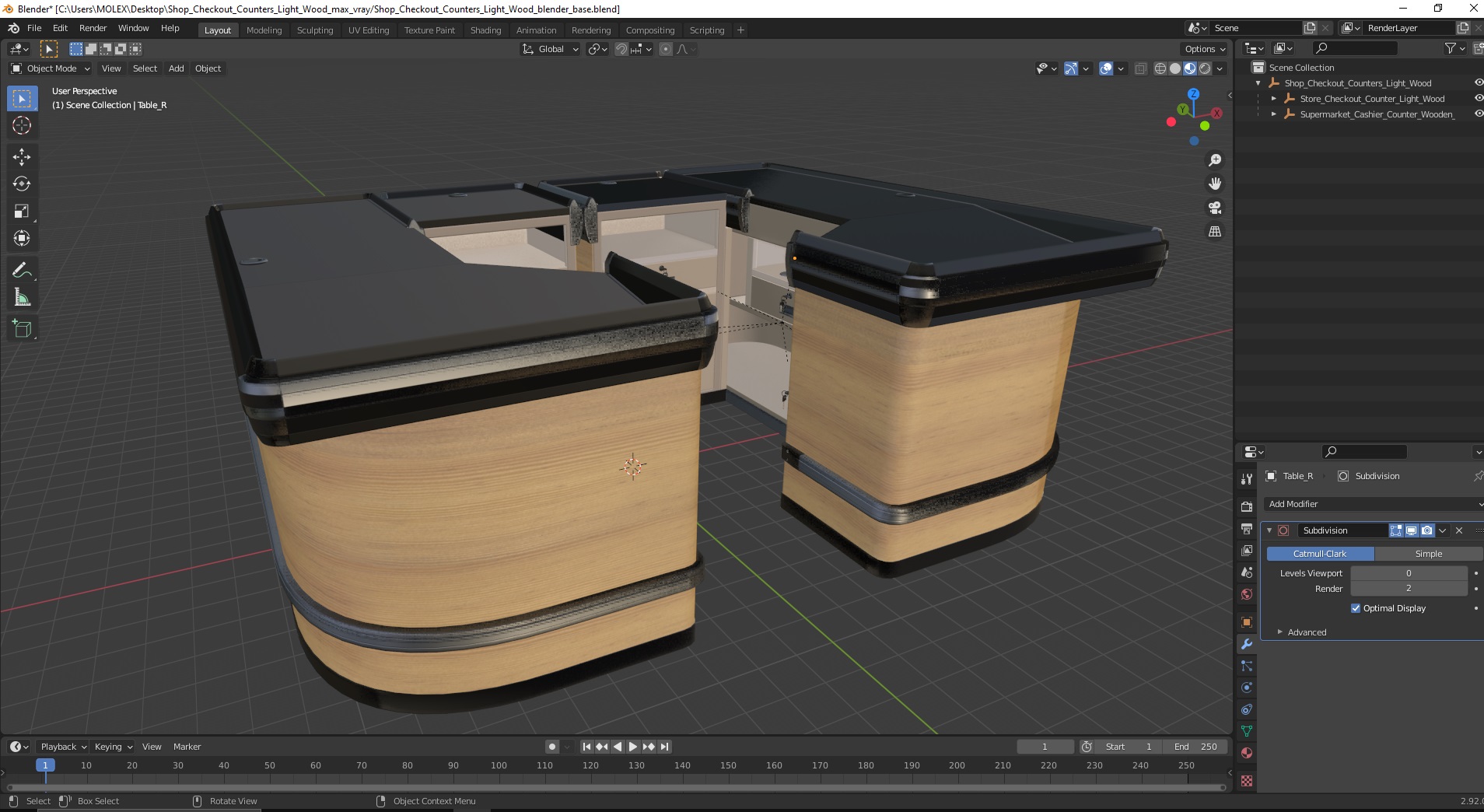Open the Physics properties tab
Viewport: 1484px width, 812px height.
coord(1247,688)
